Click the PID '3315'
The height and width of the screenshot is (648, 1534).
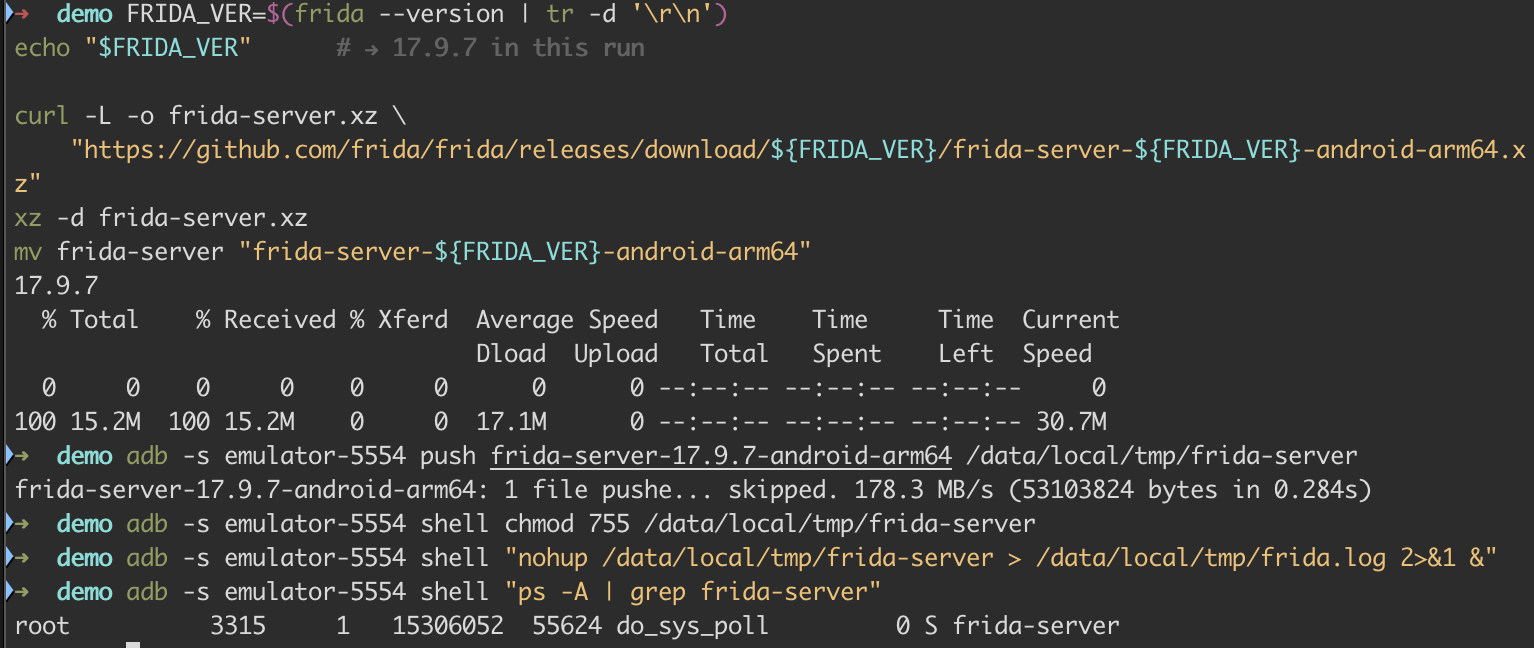click(238, 626)
